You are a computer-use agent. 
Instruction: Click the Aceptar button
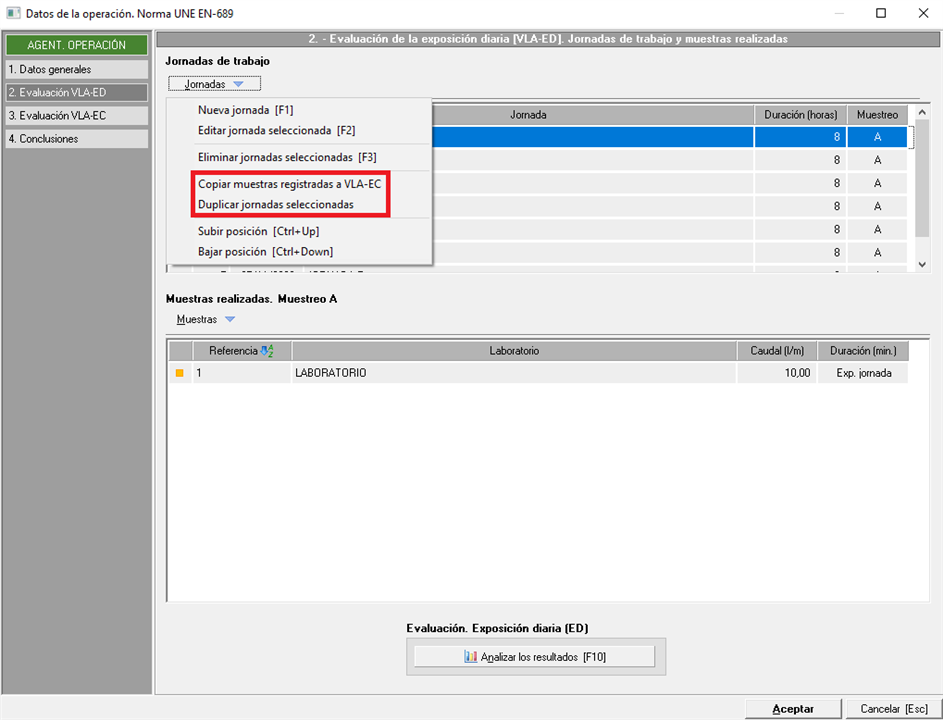click(793, 709)
